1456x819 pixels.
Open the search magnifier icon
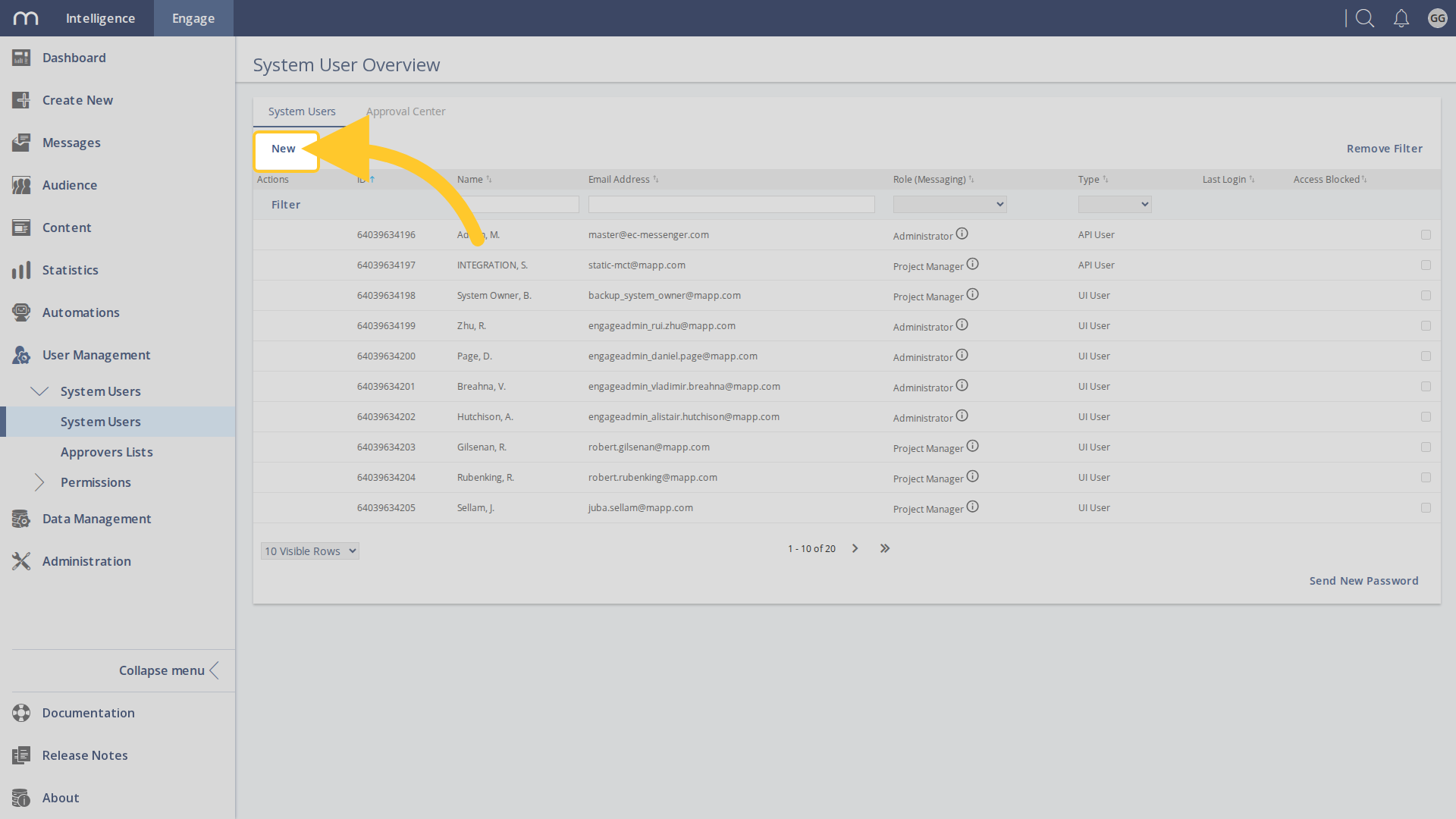click(1365, 18)
